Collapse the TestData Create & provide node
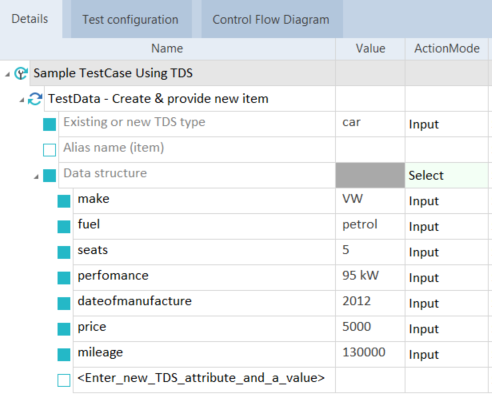Image resolution: width=492 pixels, height=396 pixels. click(x=22, y=100)
